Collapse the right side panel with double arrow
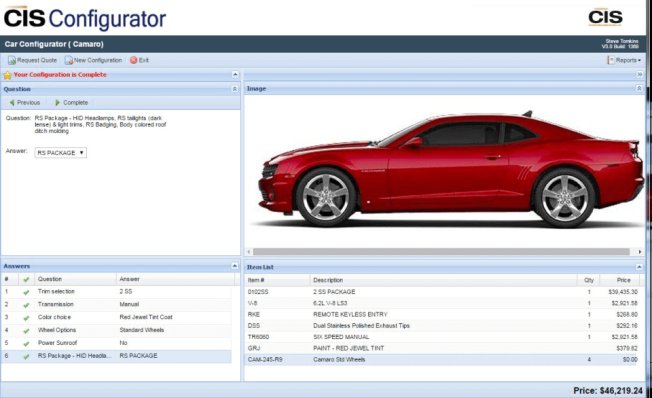Viewport: 652px width, 398px height. (x=640, y=74)
